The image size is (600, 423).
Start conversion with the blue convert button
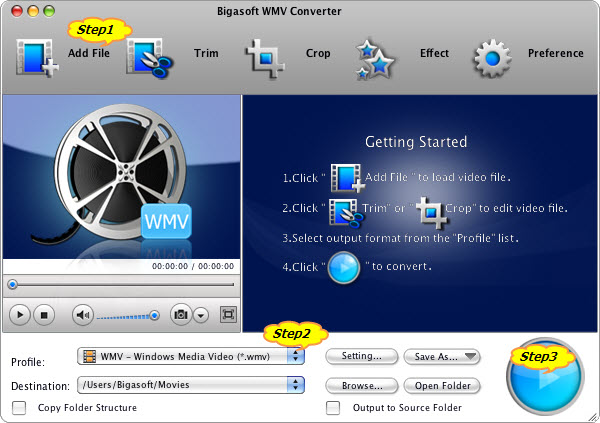pyautogui.click(x=545, y=376)
